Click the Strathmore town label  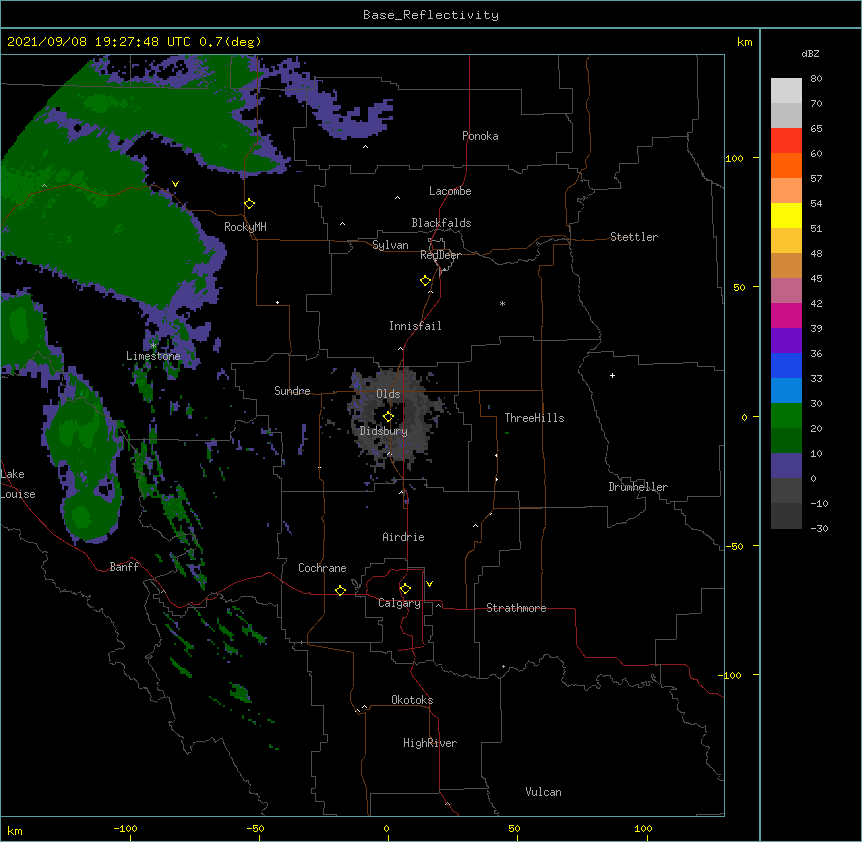point(516,608)
